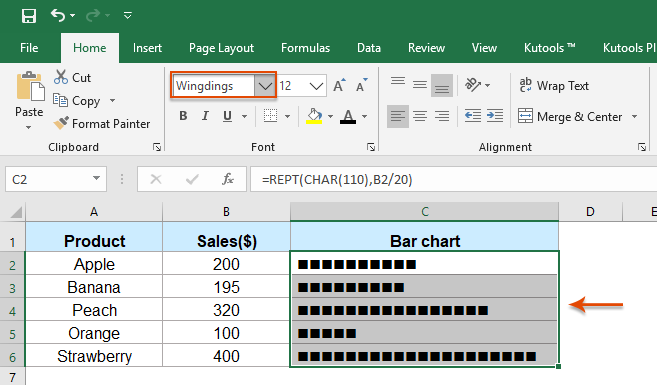657x385 pixels.
Task: Switch to the Page Layout tab
Action: (x=221, y=48)
